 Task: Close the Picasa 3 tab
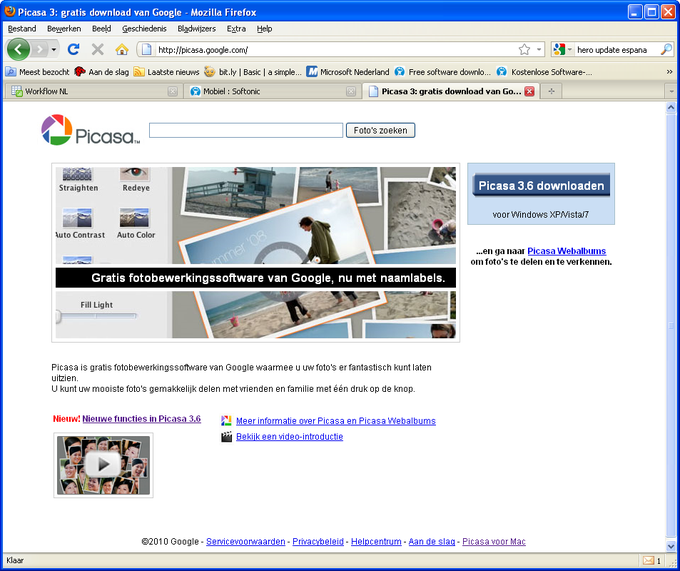point(529,91)
